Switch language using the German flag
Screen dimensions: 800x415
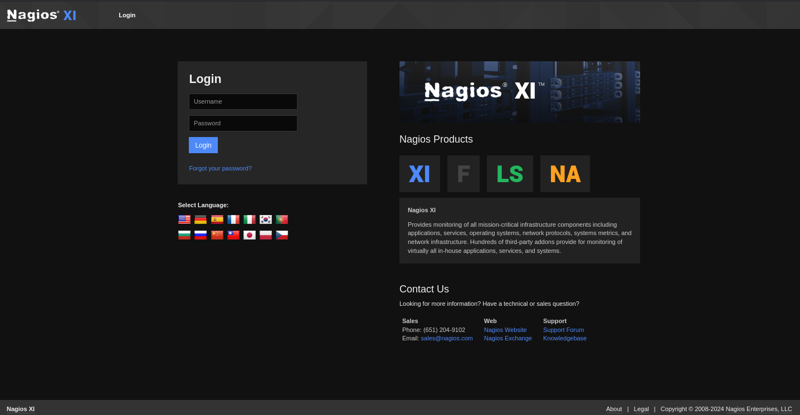201,219
